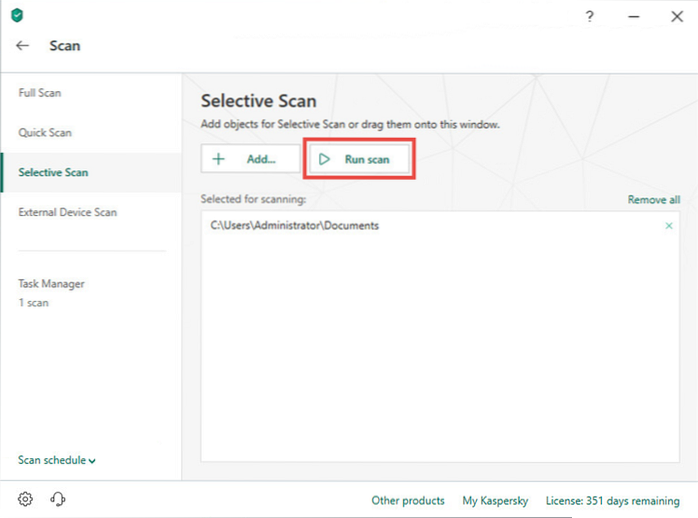
Task: Open the My Kaspersky link
Action: (x=495, y=501)
